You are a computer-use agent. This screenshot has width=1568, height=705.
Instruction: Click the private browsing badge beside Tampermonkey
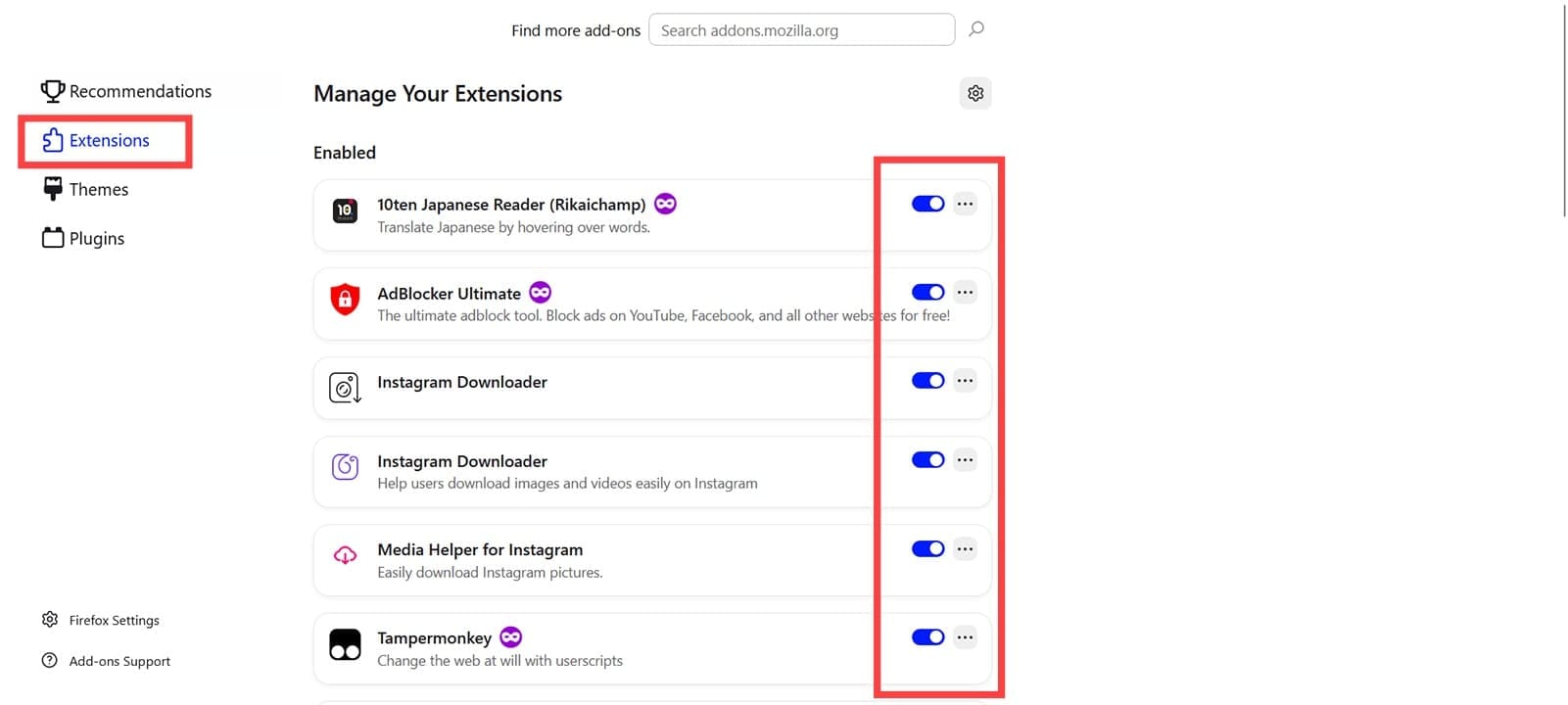(510, 637)
